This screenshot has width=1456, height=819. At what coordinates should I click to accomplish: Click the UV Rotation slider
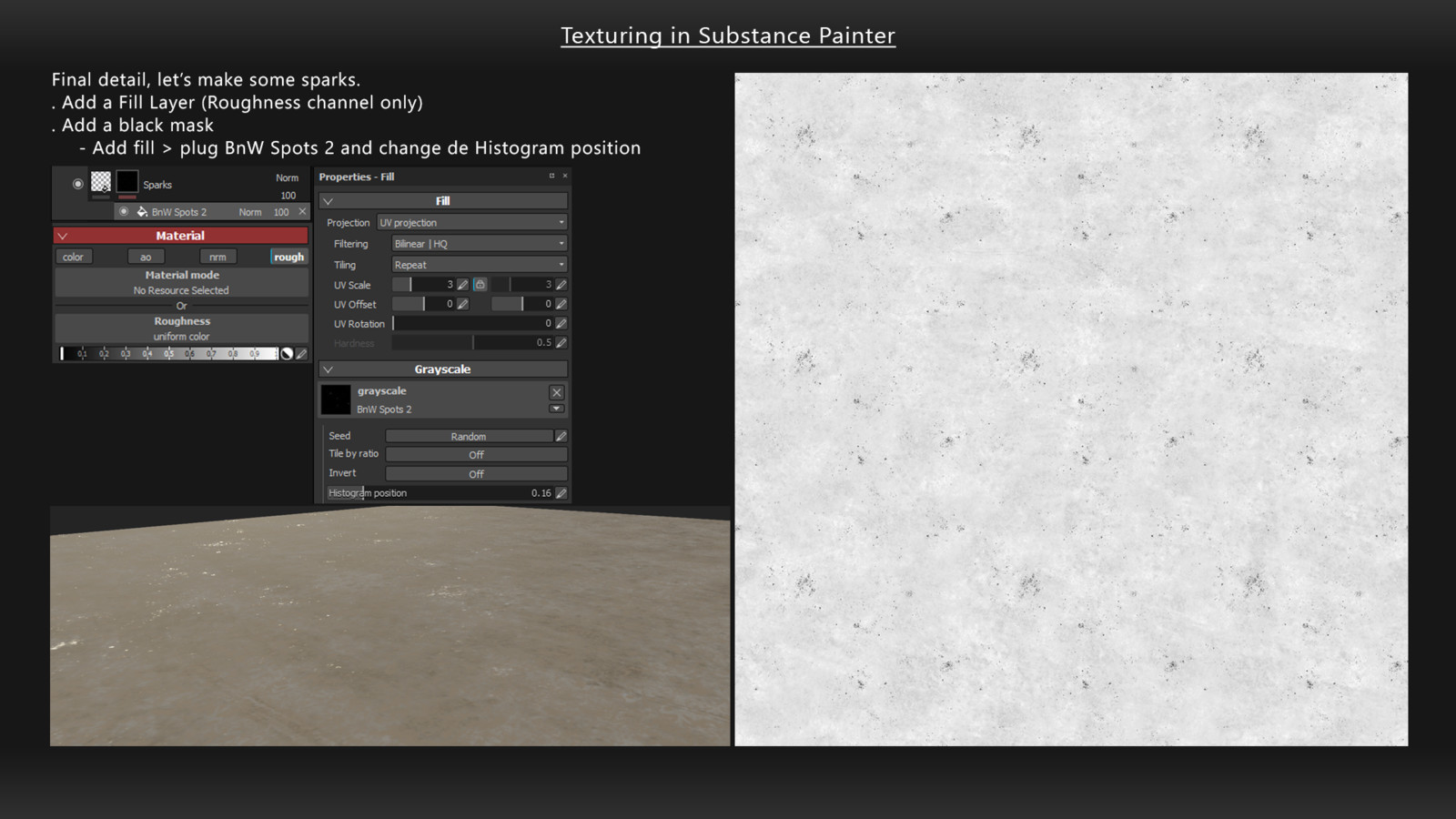[472, 324]
